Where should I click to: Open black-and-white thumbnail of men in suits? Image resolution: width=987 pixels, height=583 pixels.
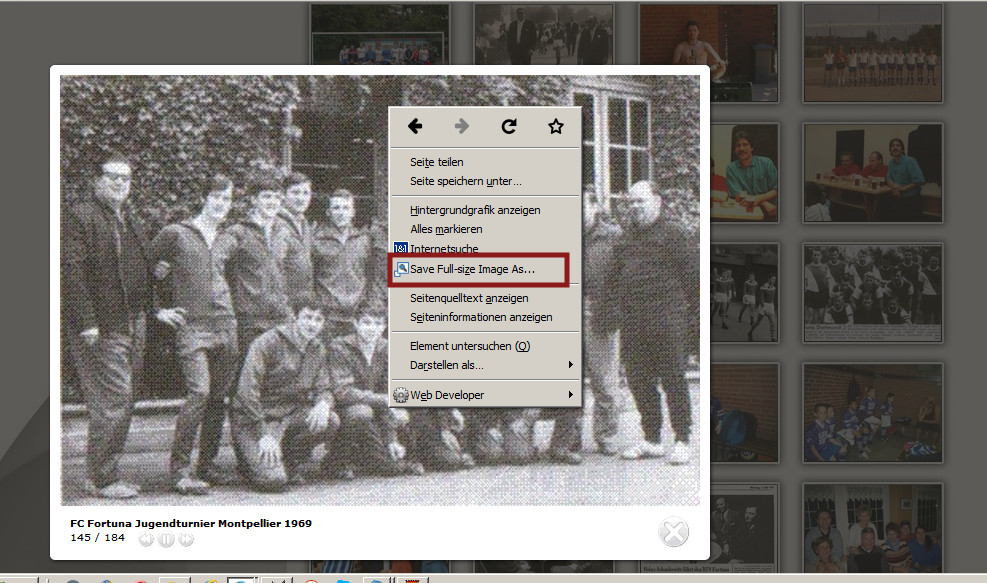(x=543, y=34)
